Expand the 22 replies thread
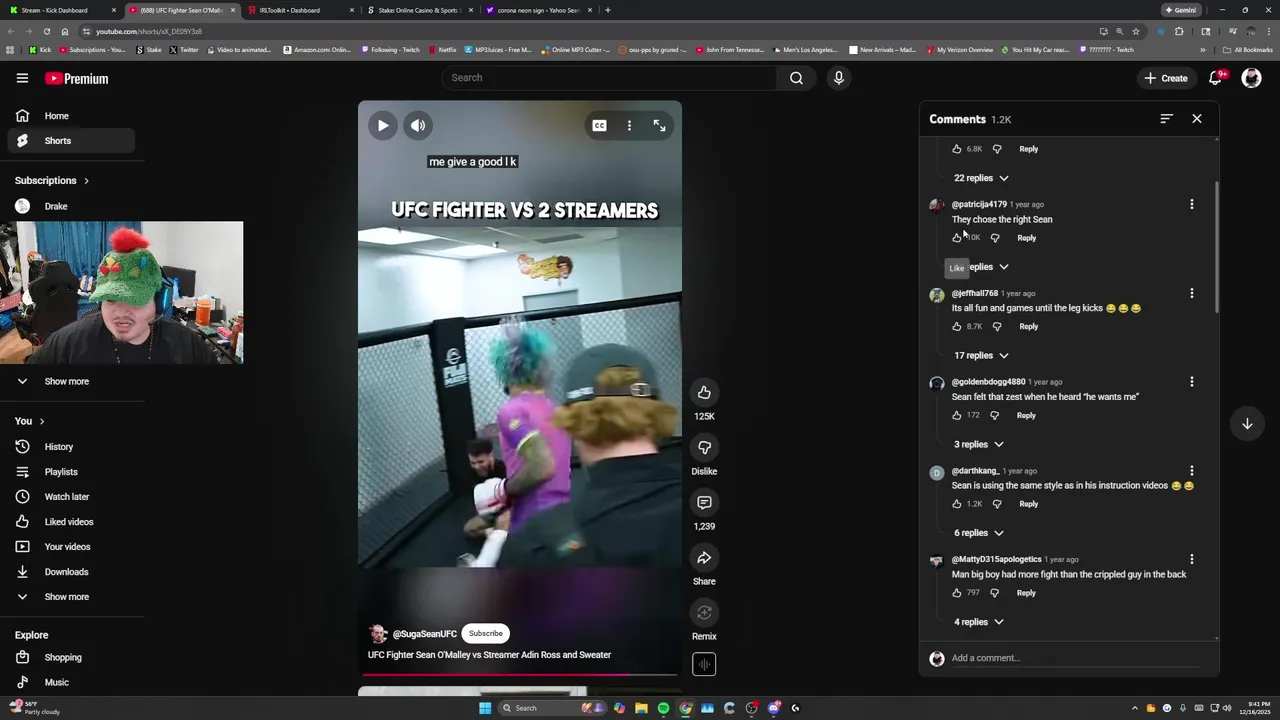This screenshot has height=720, width=1280. tap(981, 178)
